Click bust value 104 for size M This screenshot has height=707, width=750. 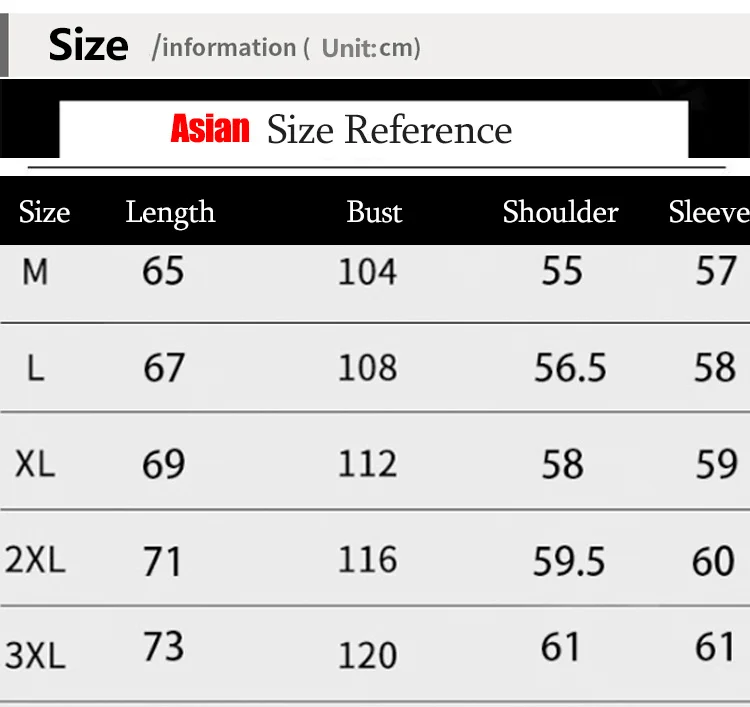367,271
